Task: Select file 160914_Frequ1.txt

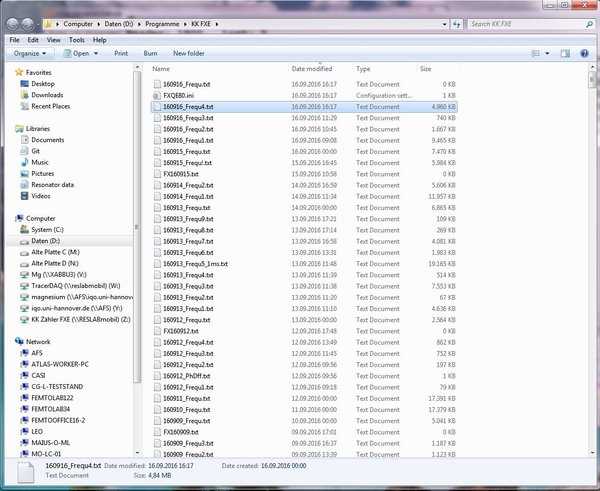Action: pos(304,196)
